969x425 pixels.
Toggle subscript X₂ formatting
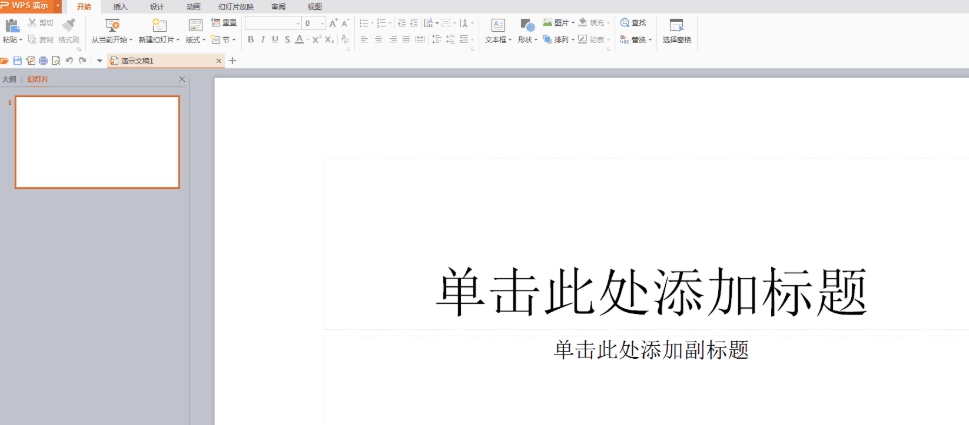(330, 40)
